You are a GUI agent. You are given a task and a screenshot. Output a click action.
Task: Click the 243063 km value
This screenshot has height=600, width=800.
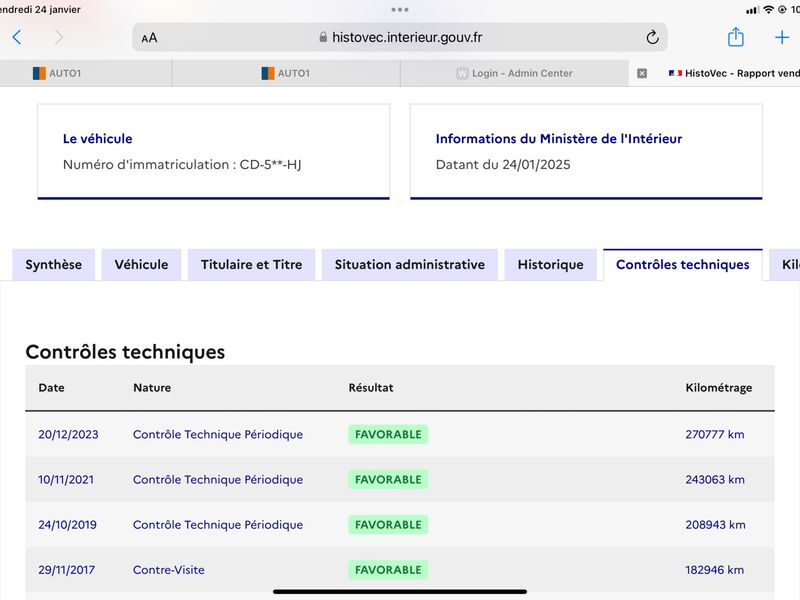point(715,480)
